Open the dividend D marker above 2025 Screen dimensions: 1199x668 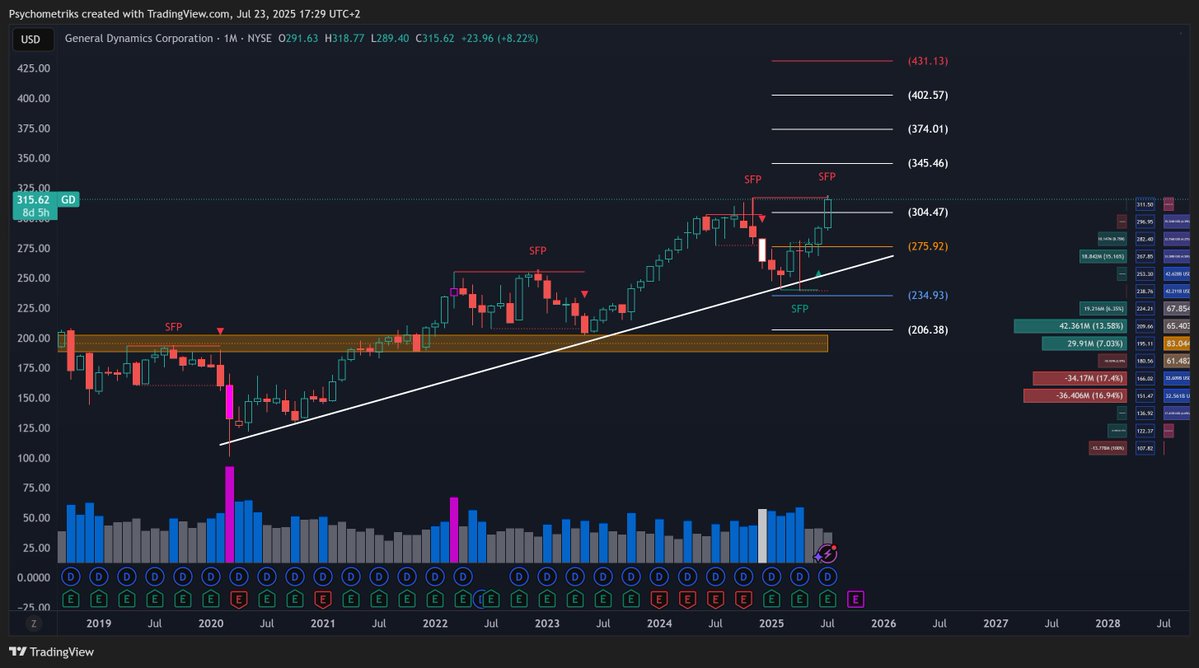coord(772,576)
